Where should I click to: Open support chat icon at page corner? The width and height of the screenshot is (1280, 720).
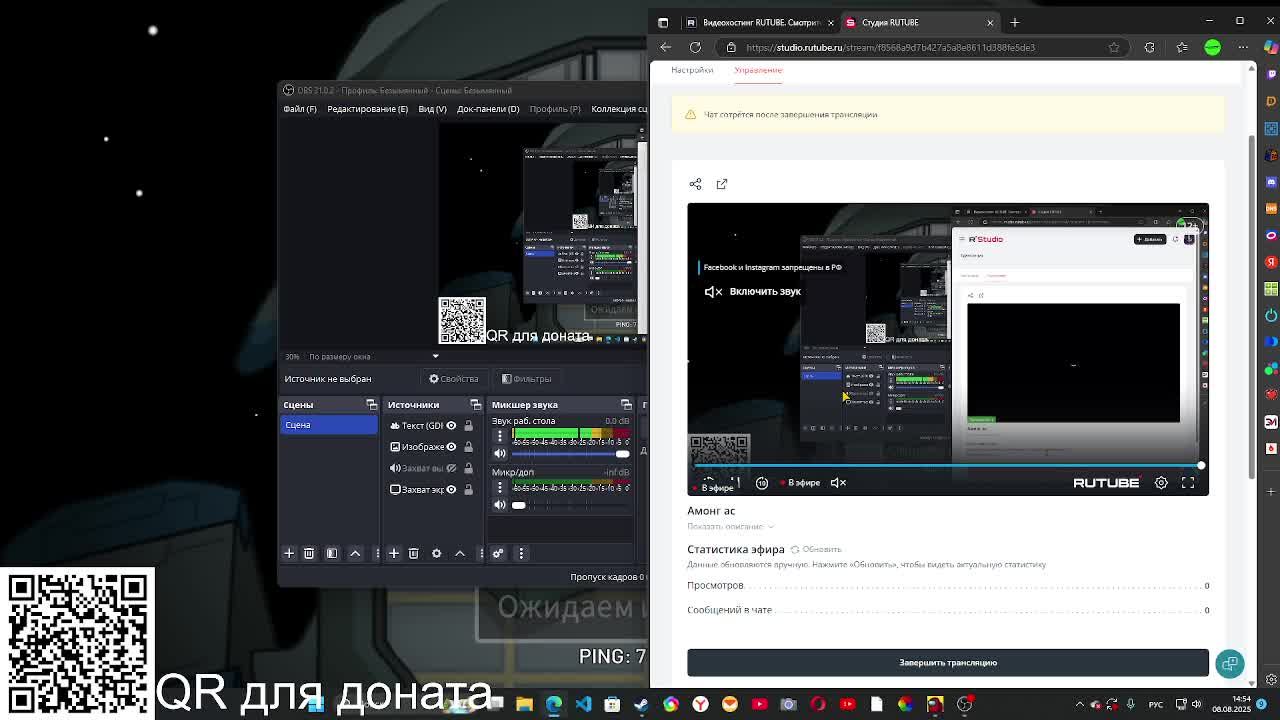(1230, 664)
